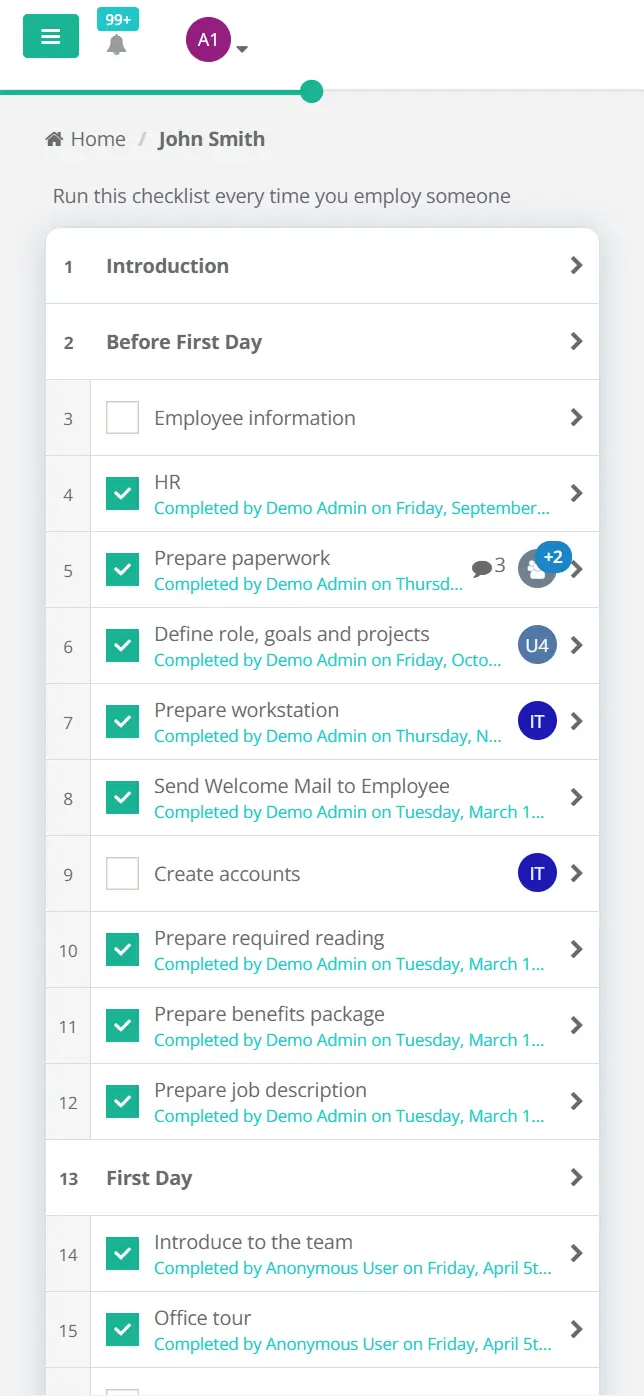Click the checklist progress bar
Screen dimensions: 644x1396
(x=310, y=90)
